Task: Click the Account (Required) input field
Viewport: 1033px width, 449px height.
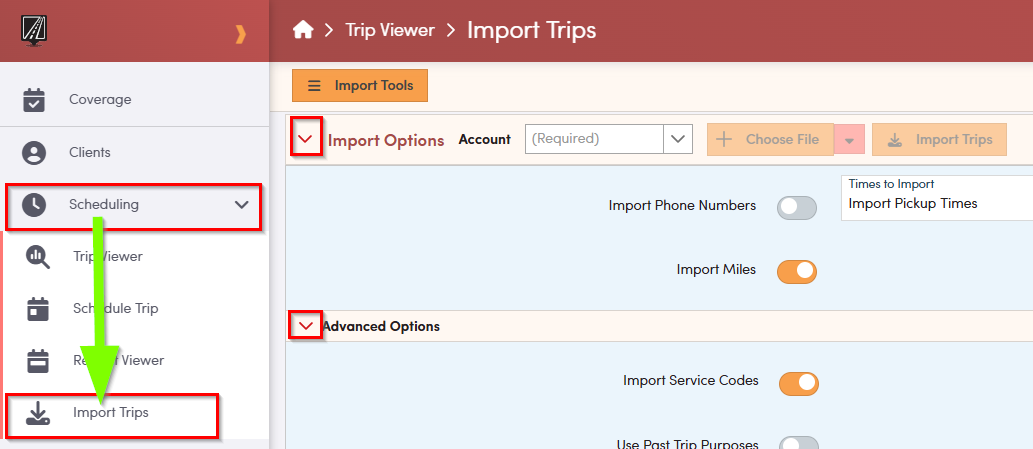Action: [x=594, y=140]
